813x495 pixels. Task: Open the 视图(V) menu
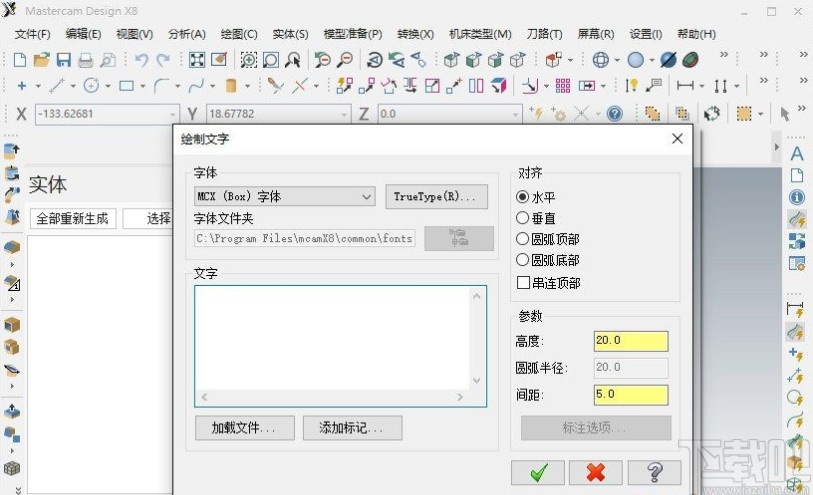click(x=134, y=34)
